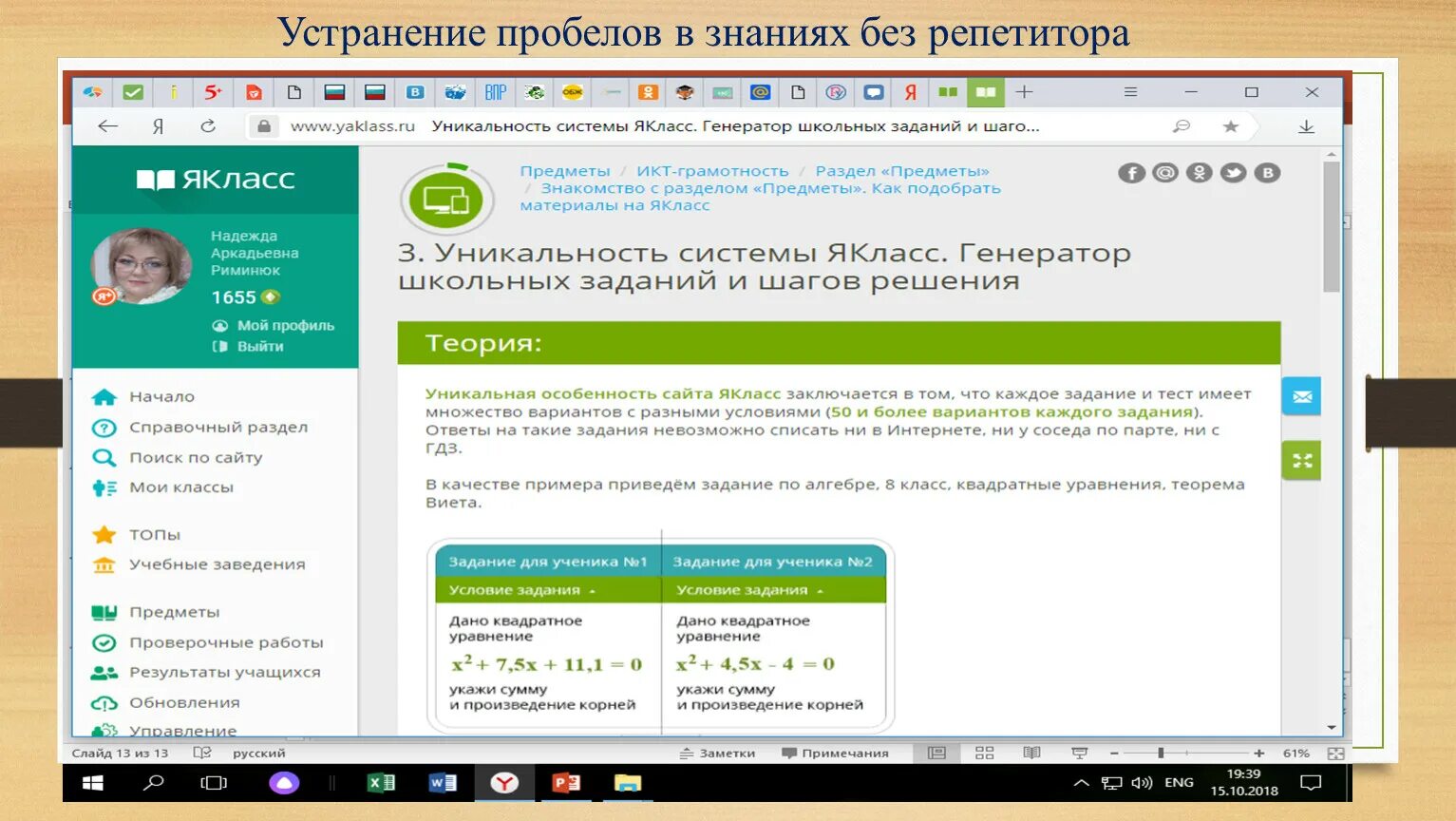This screenshot has width=1456, height=821.
Task: Open File Explorer from the taskbar
Action: pos(628,783)
